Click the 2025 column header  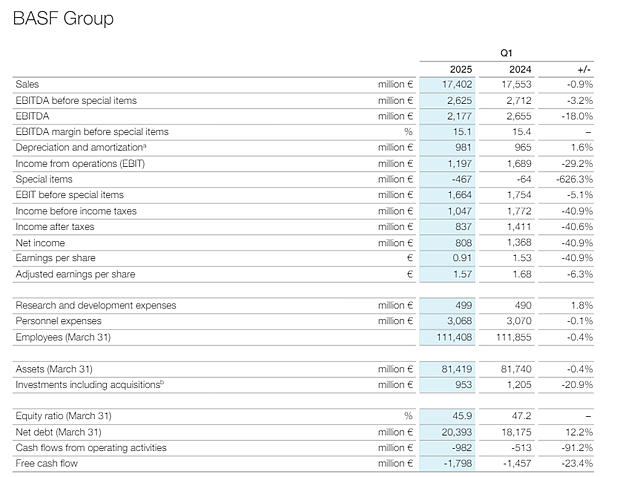tap(461, 69)
